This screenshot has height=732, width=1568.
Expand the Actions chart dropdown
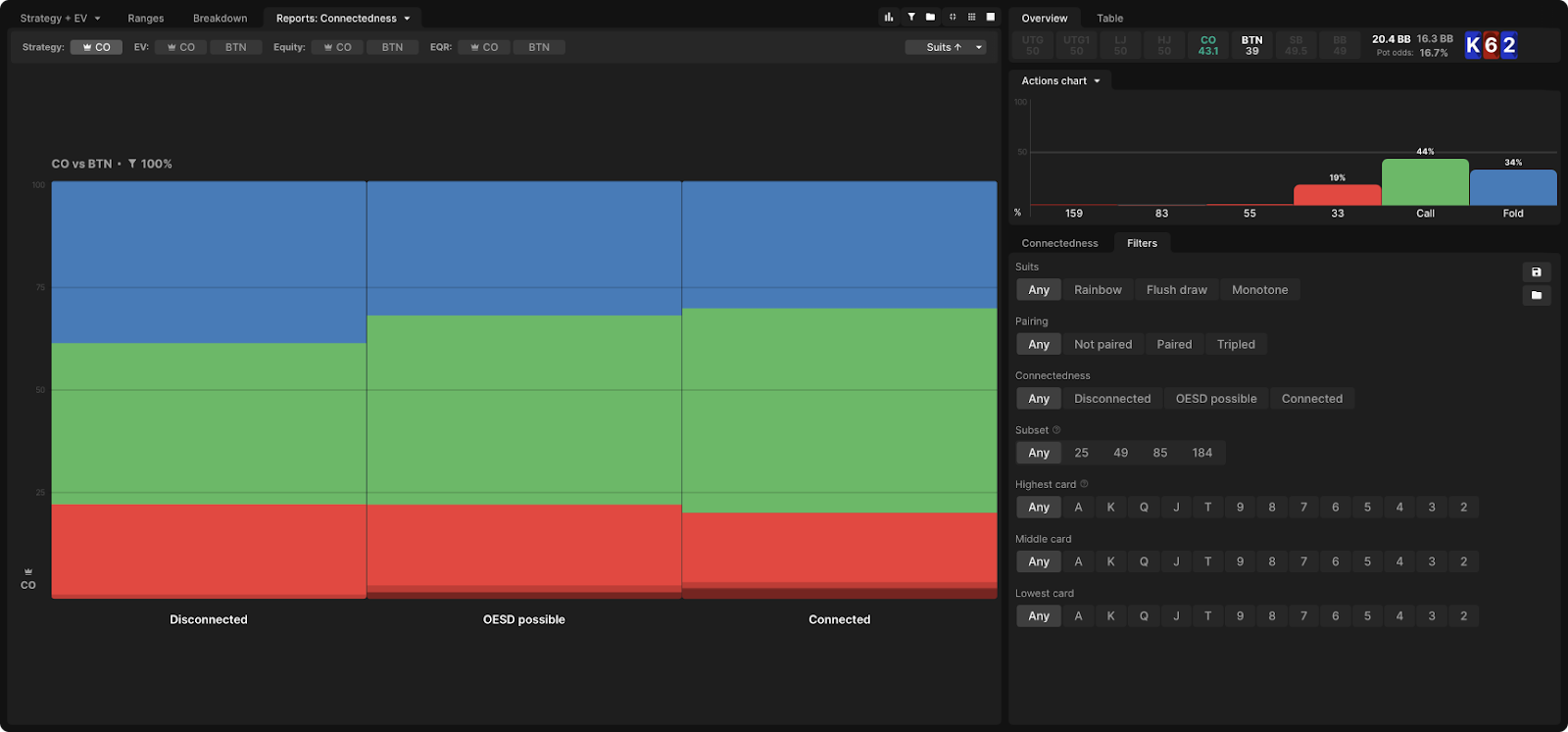1060,81
